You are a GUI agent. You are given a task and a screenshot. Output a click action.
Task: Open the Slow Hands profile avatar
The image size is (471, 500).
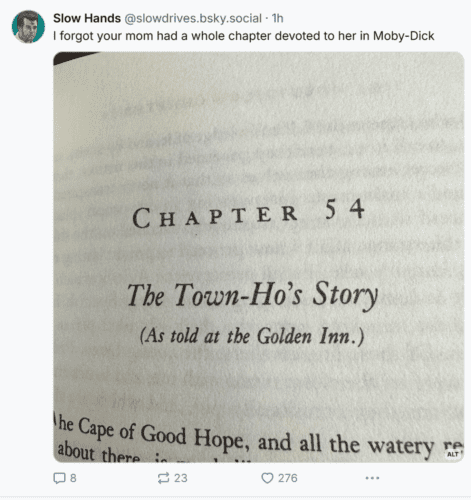point(28,27)
